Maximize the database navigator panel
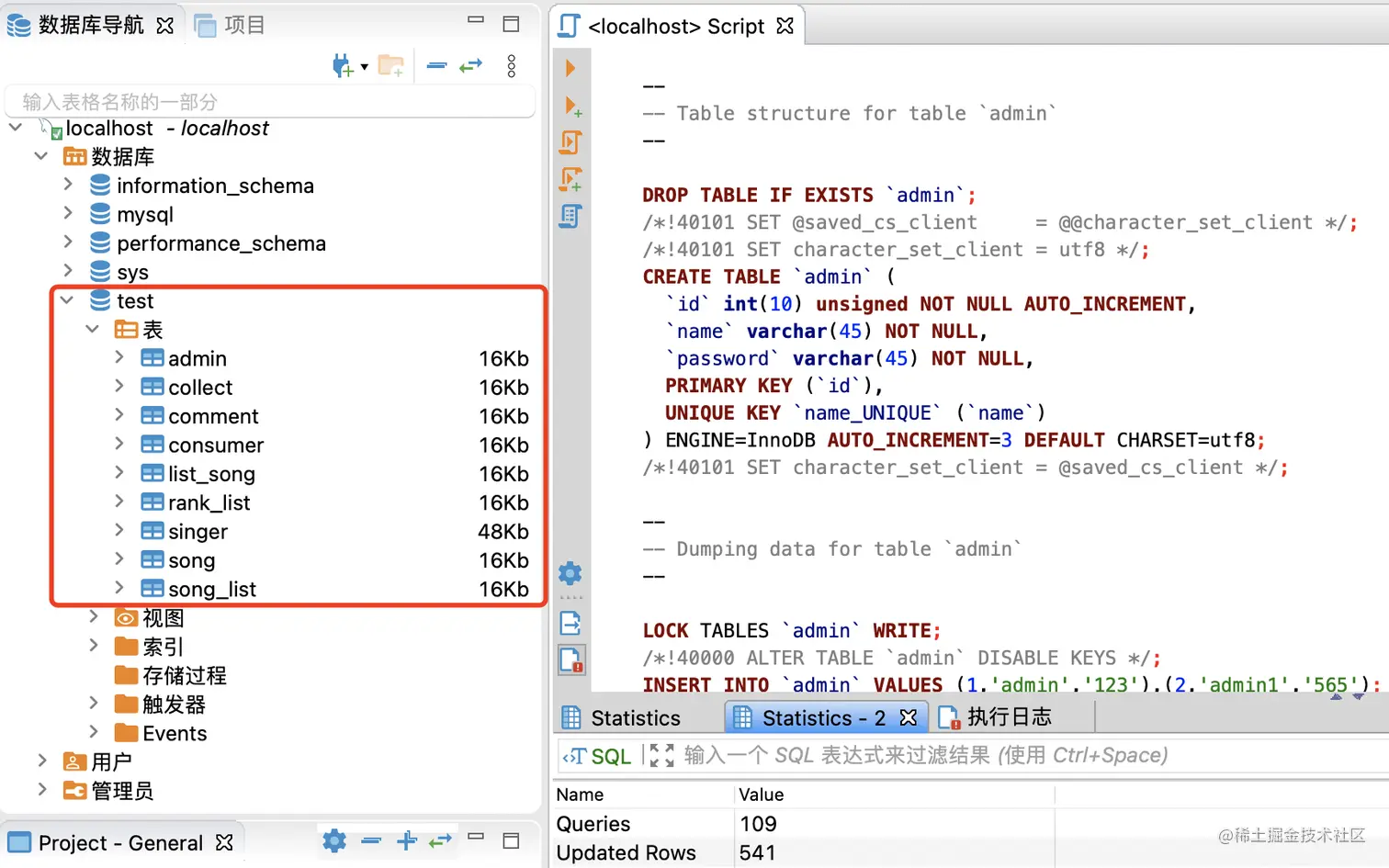 point(512,24)
